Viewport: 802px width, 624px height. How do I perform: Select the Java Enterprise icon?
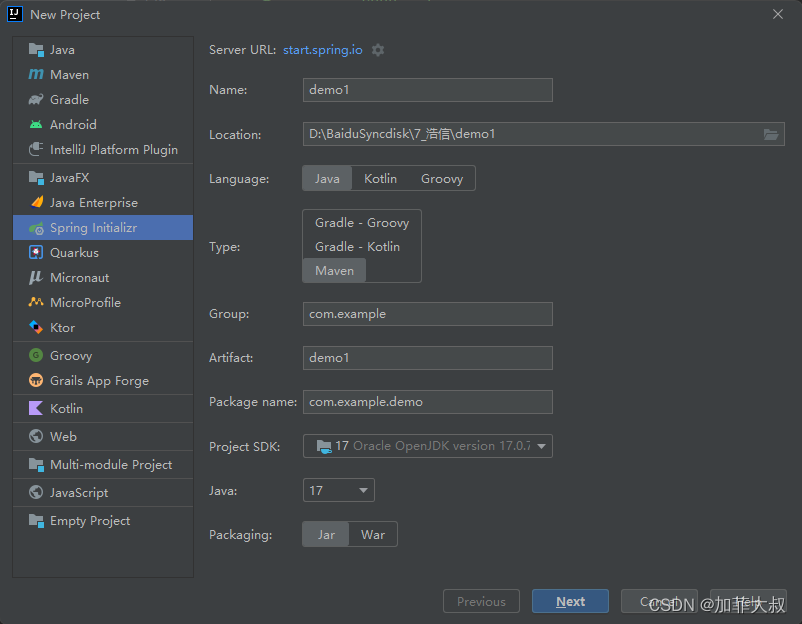pos(36,203)
